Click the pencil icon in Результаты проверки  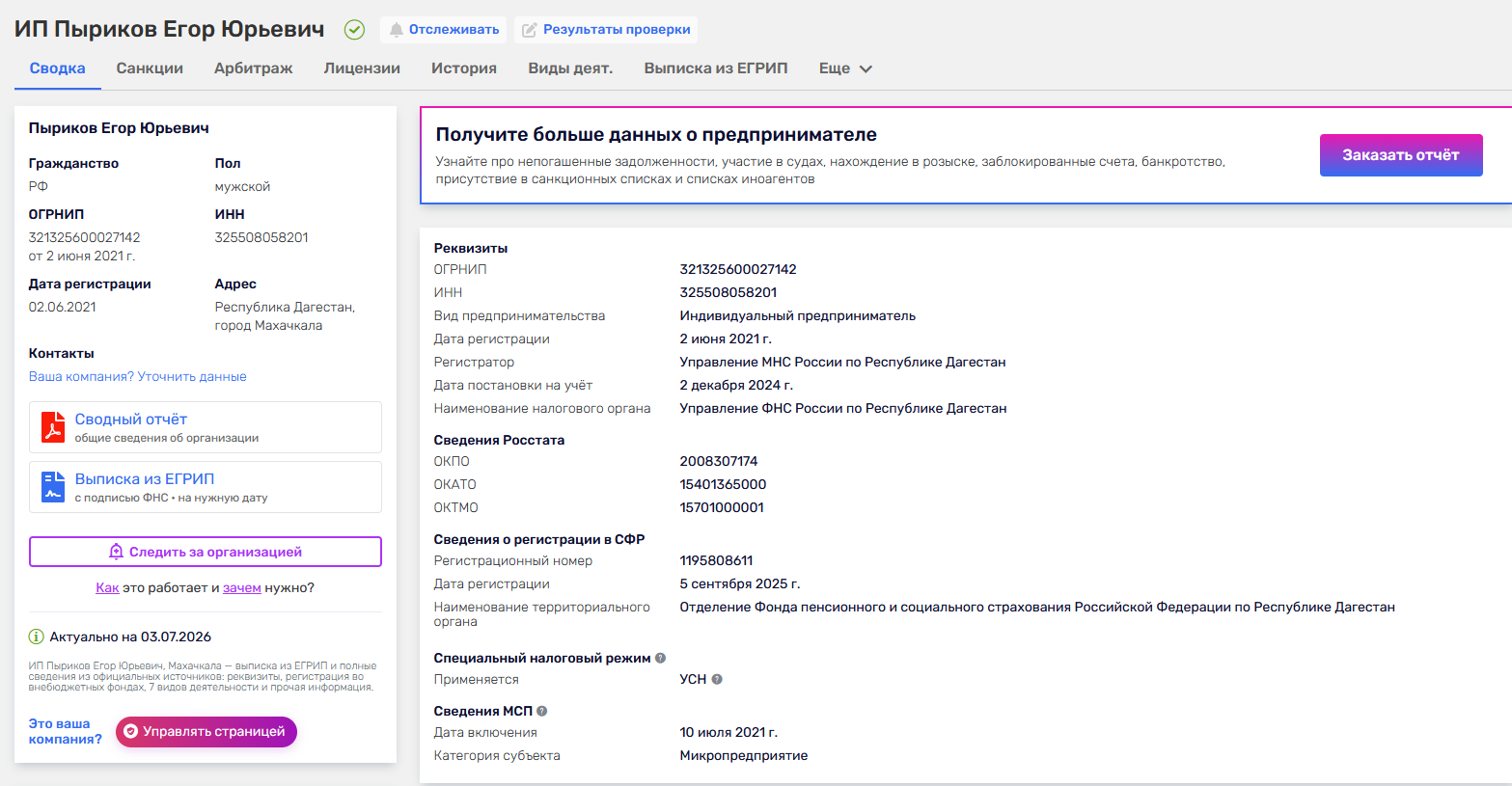529,30
